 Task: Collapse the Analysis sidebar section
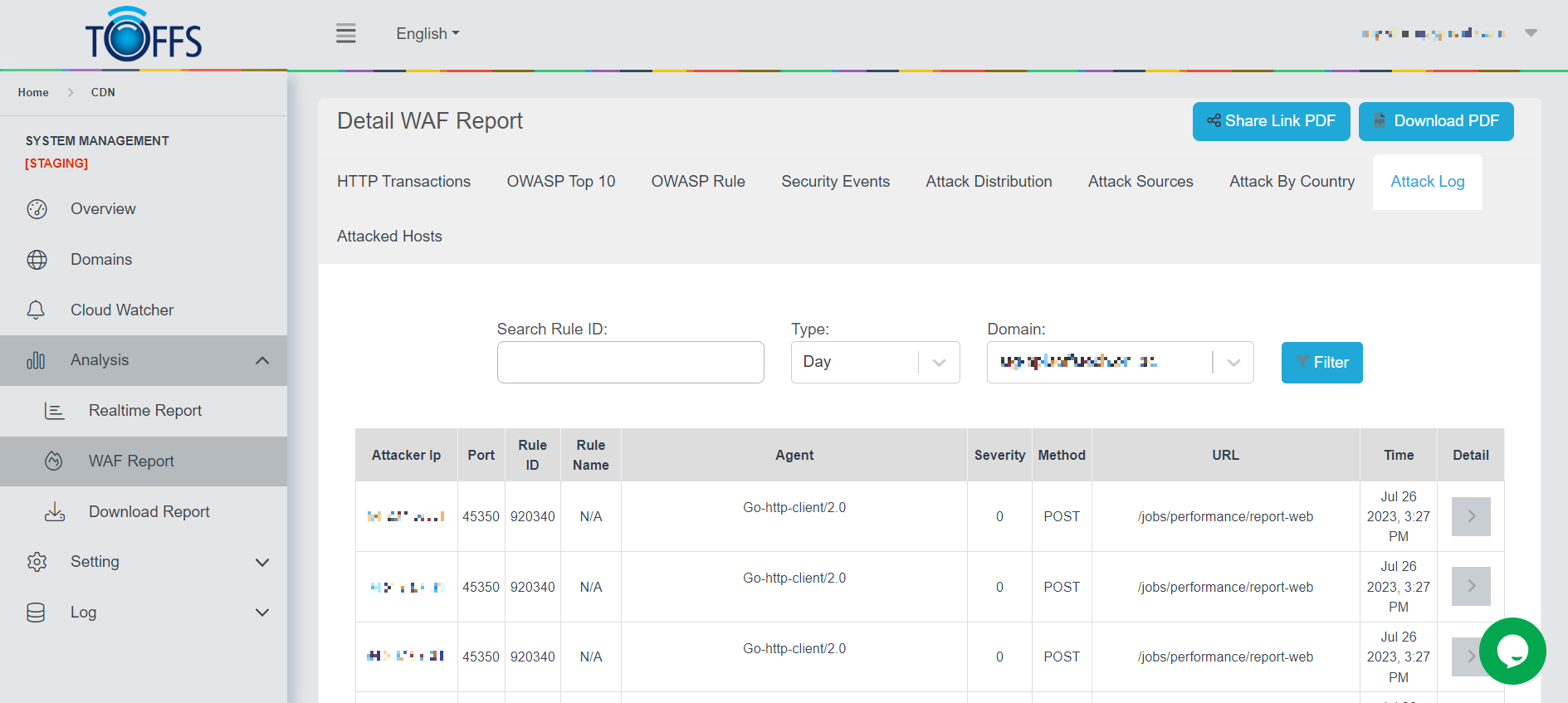(x=262, y=360)
